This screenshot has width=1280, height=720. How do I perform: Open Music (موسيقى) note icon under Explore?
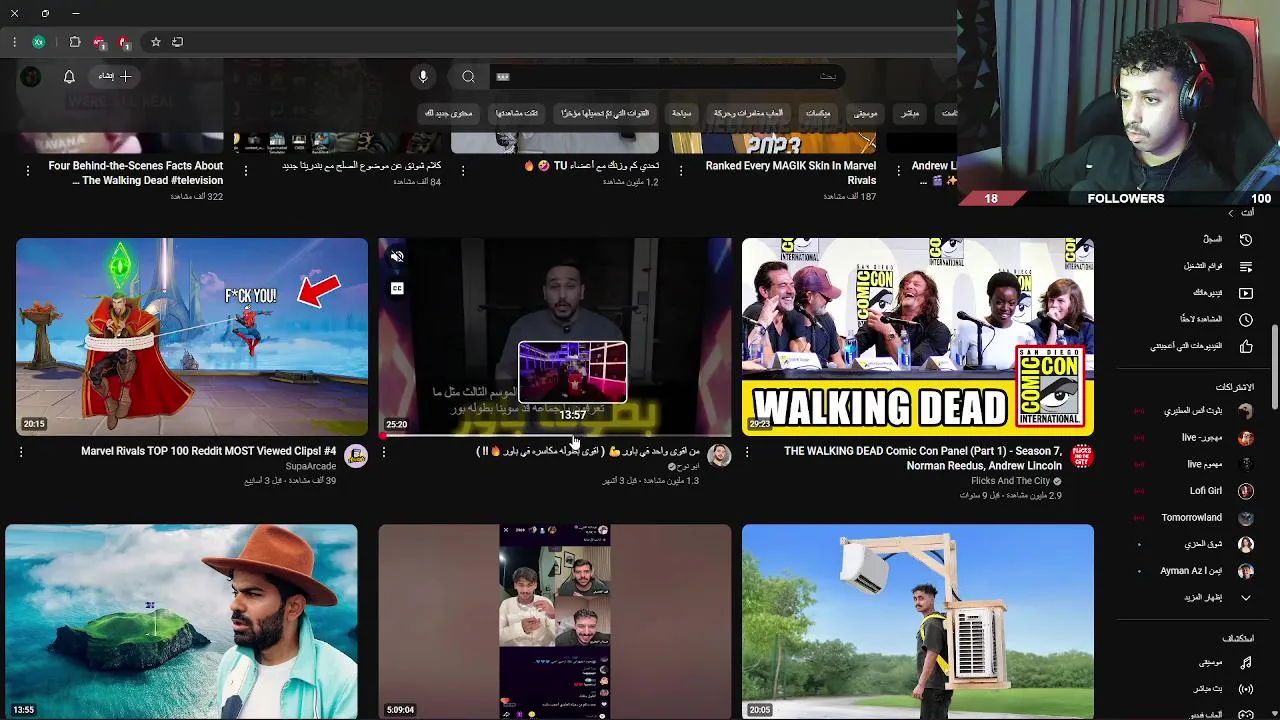tap(1245, 662)
